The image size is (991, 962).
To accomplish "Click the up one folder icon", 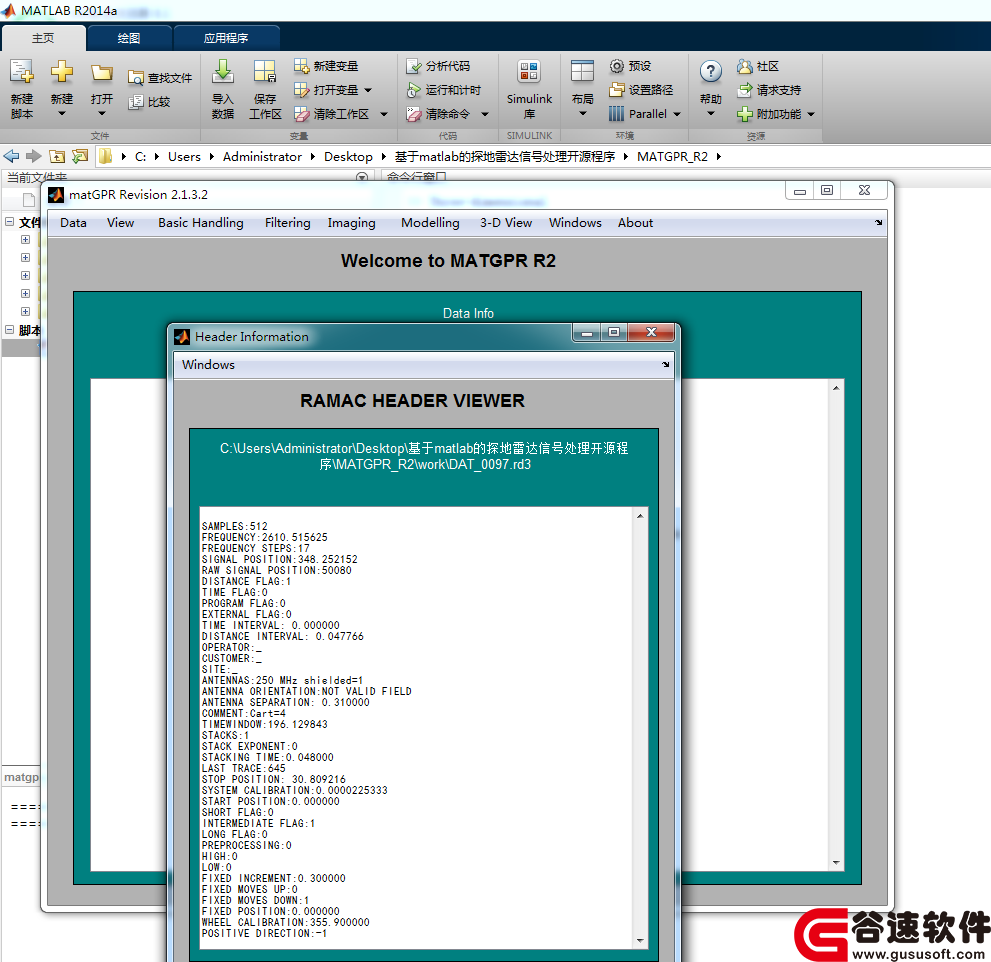I will click(57, 156).
